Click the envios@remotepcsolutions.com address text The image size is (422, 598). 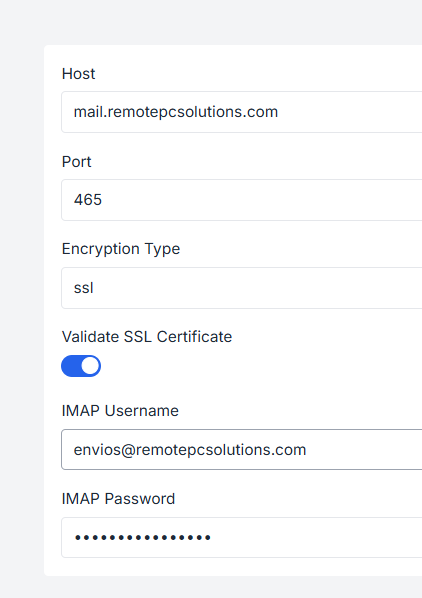tap(190, 450)
